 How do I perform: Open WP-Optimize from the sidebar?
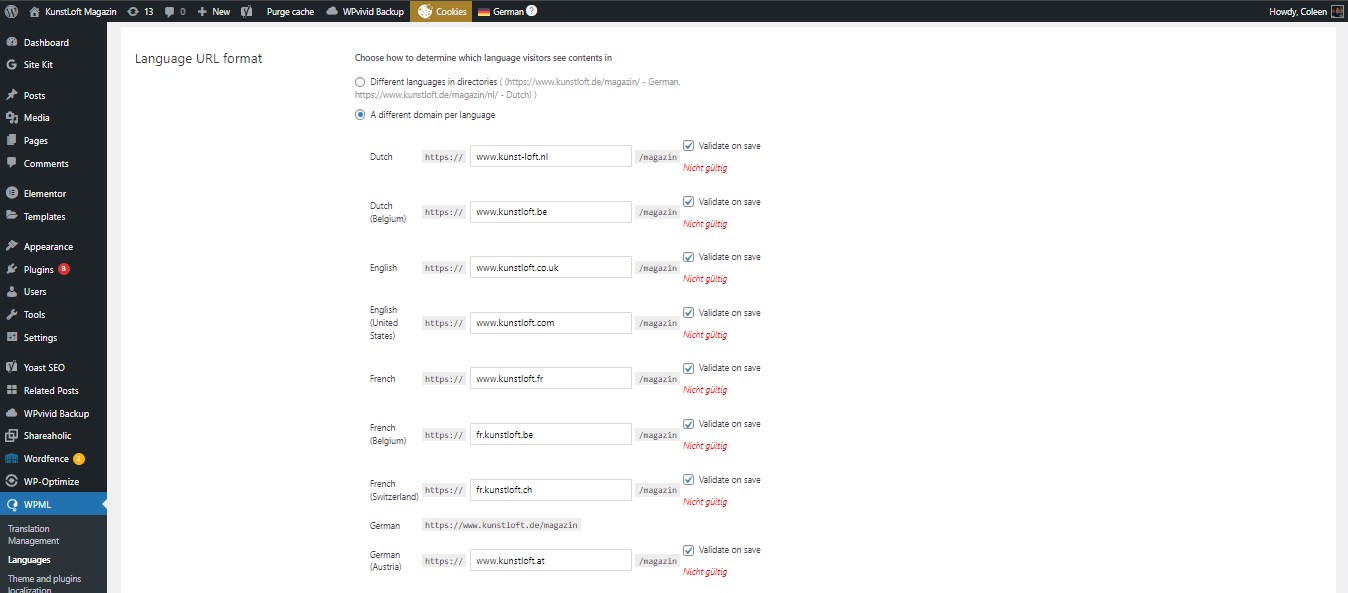53,481
